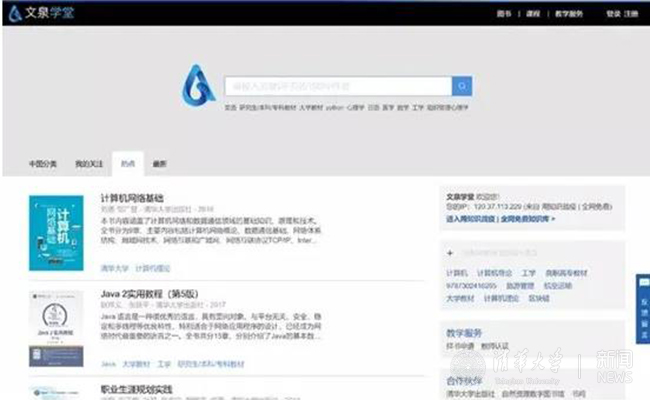Click the large blue flame logo
The width and height of the screenshot is (650, 400).
click(198, 86)
